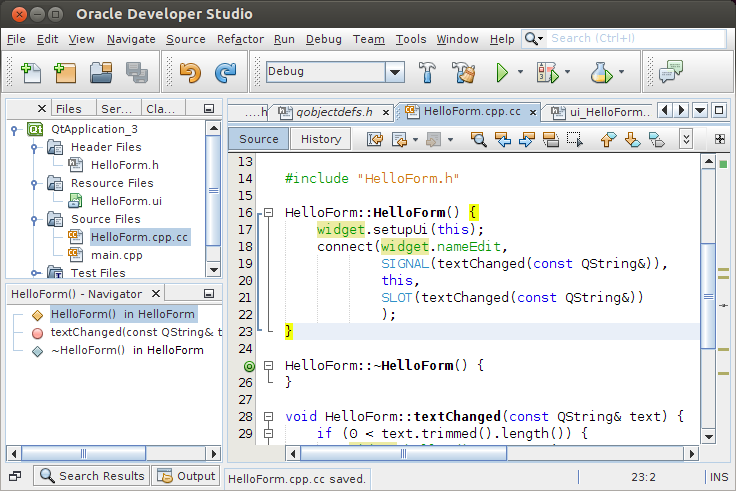Click the New Project toolbar icon

point(65,72)
